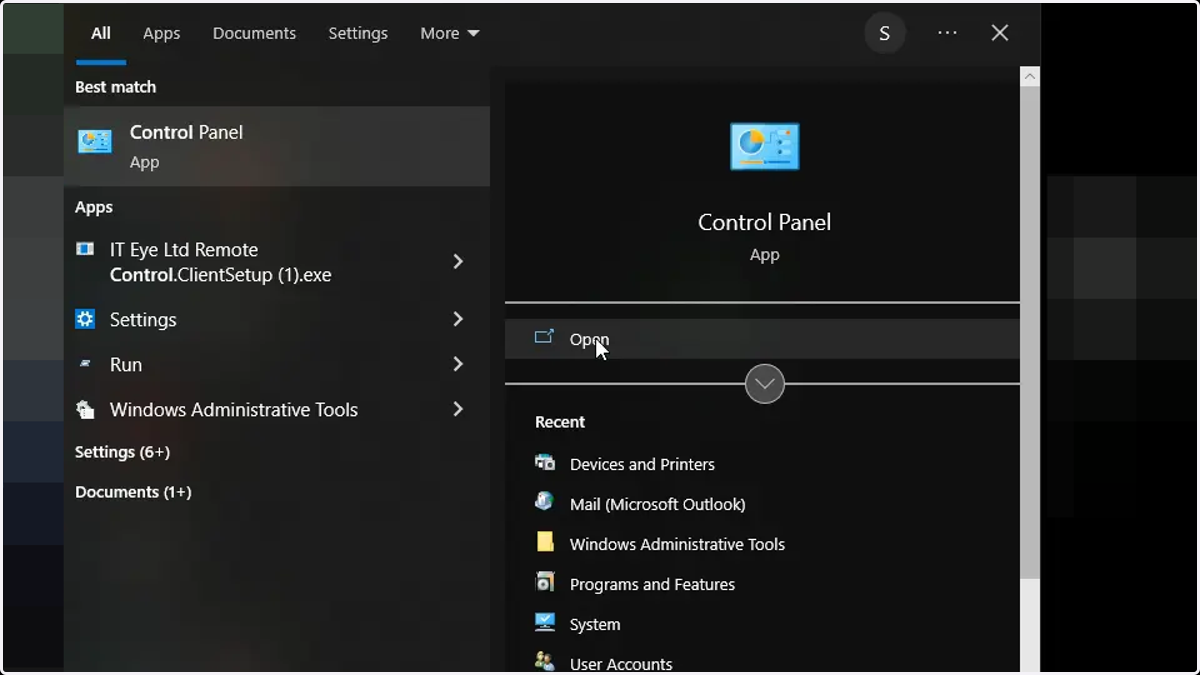Click the User Accounts icon
Screen dimensions: 1200x675
(x=545, y=661)
